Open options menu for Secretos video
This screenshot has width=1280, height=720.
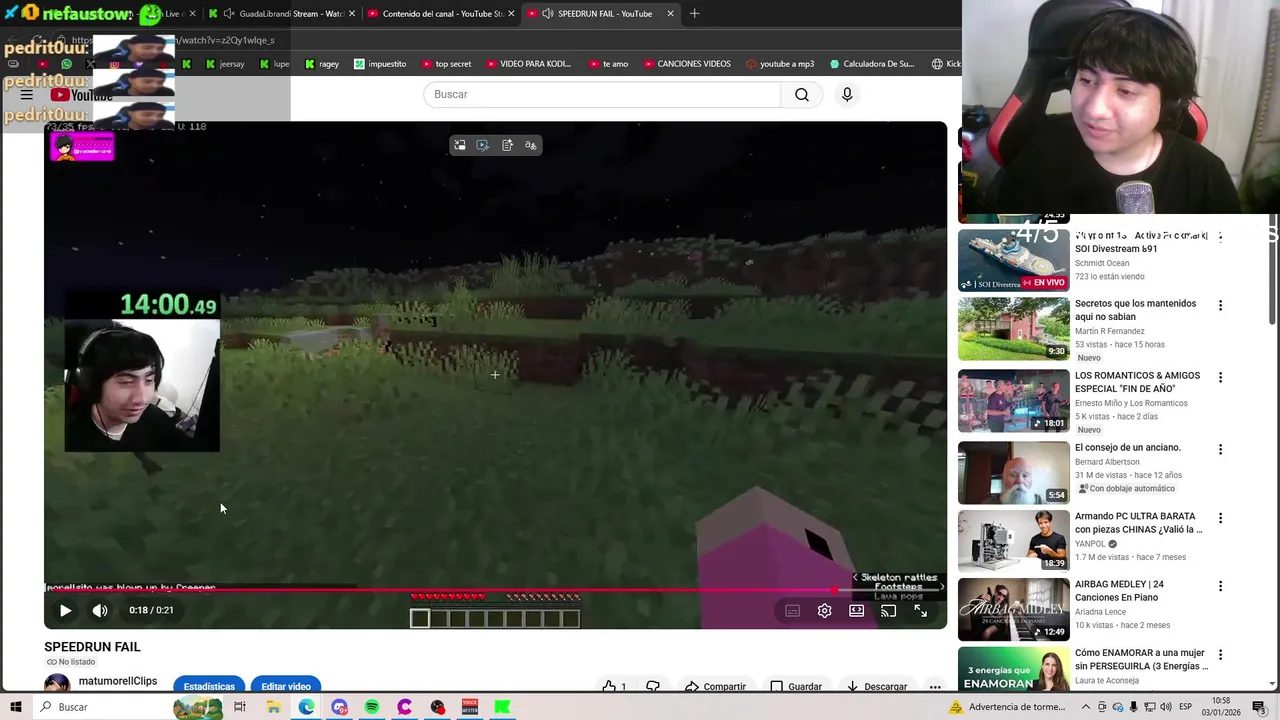click(x=1220, y=305)
